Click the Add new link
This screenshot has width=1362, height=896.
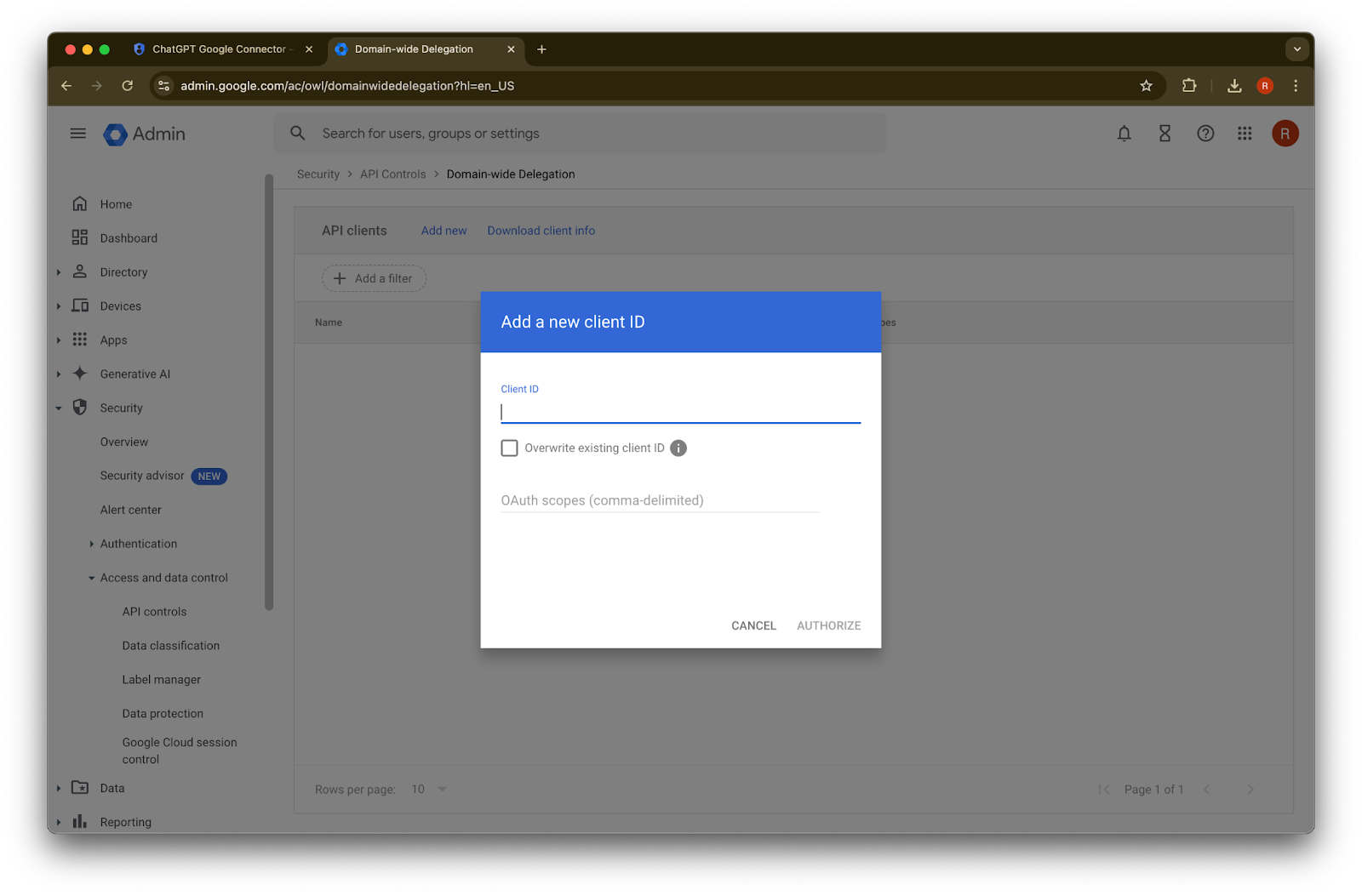(444, 231)
